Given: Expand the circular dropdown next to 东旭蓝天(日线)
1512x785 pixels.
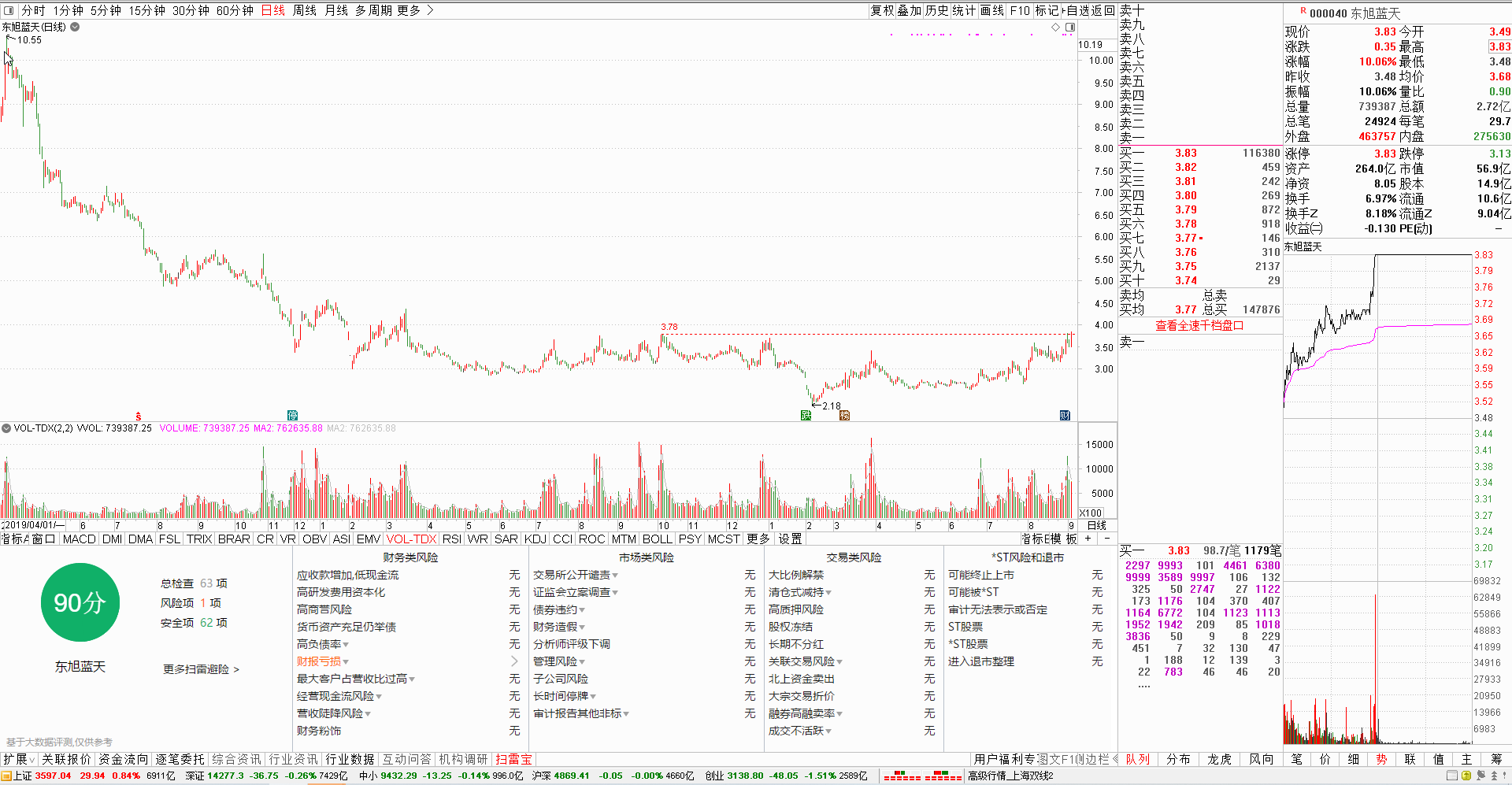Looking at the screenshot, I should pos(75,27).
